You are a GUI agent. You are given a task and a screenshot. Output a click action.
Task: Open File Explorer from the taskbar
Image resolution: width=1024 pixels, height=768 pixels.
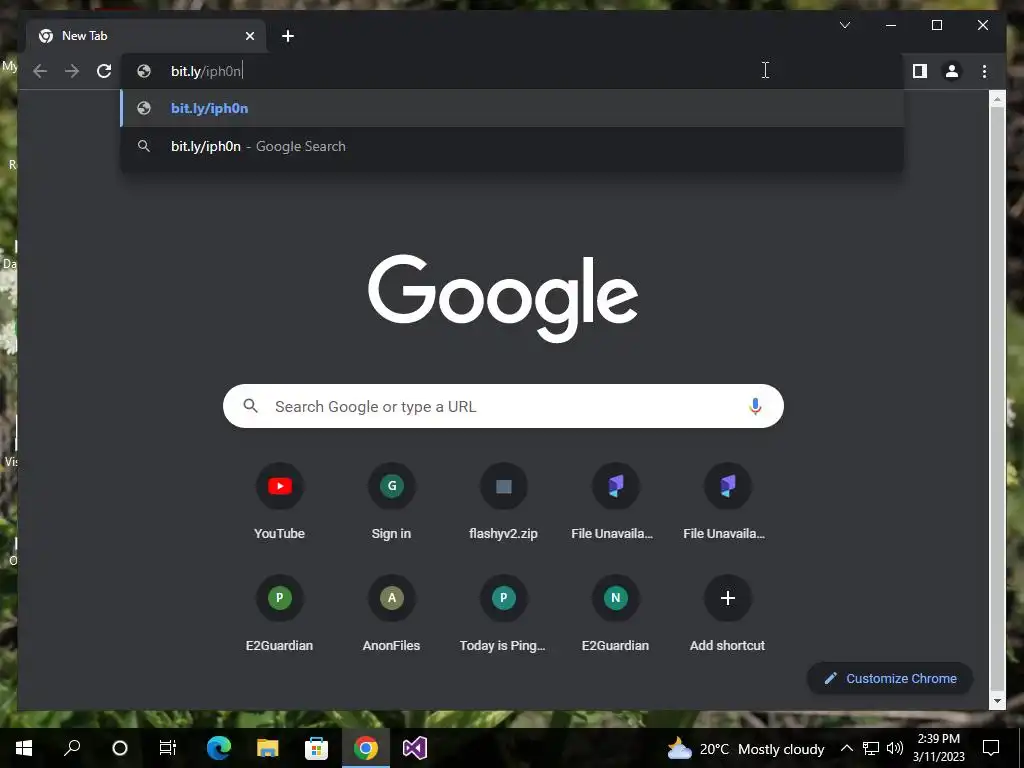(268, 748)
